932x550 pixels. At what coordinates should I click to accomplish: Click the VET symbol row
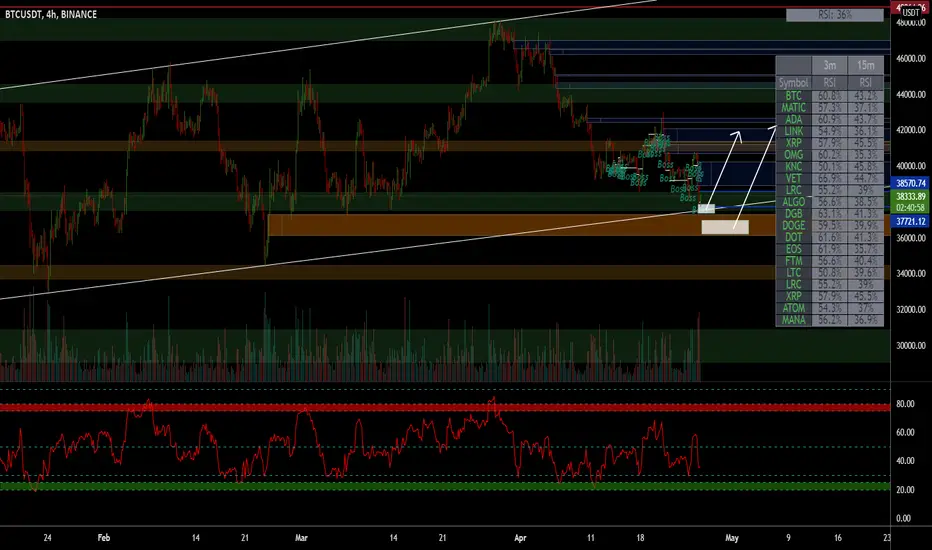(794, 178)
